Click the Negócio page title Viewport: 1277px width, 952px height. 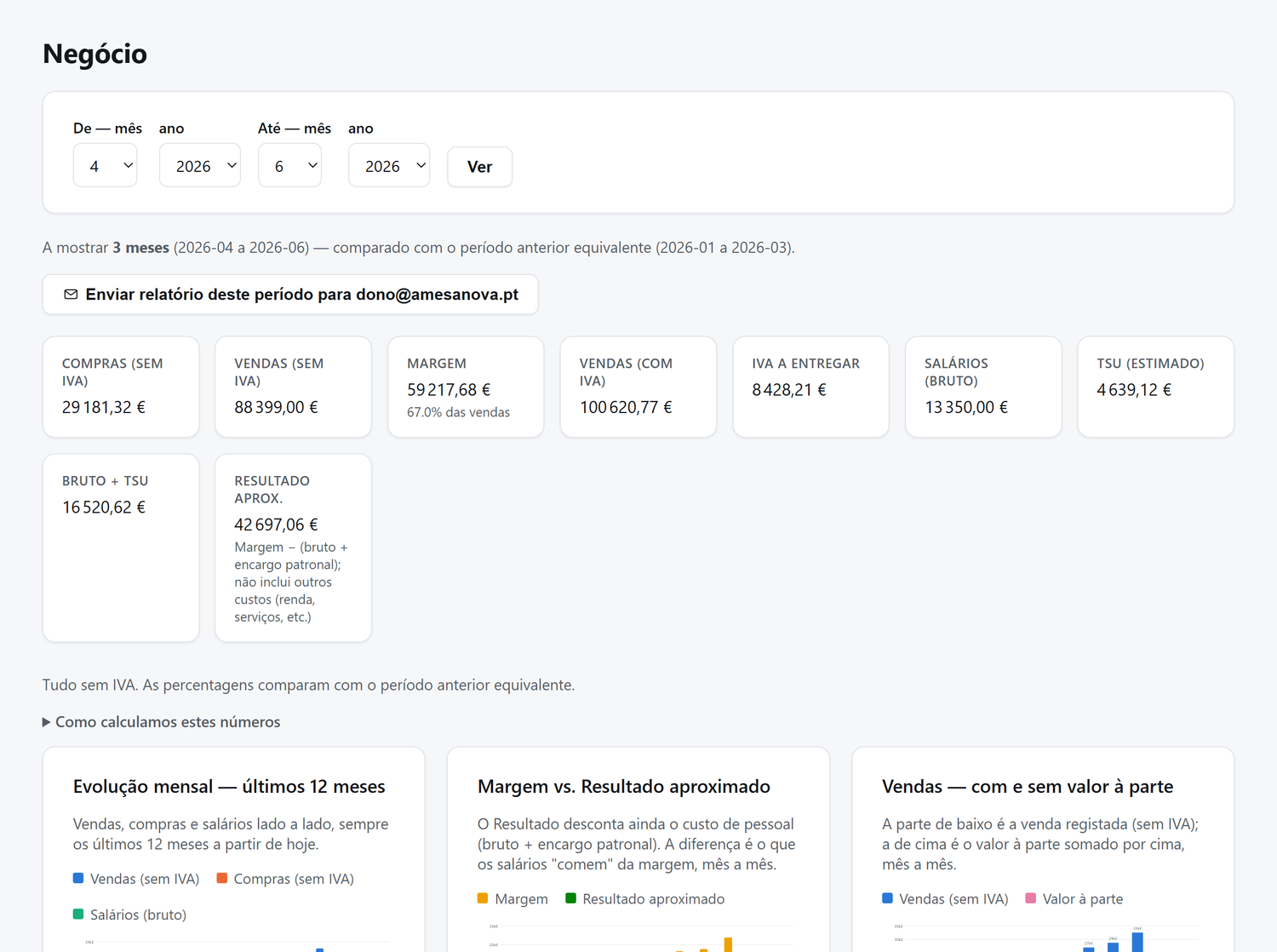point(94,54)
